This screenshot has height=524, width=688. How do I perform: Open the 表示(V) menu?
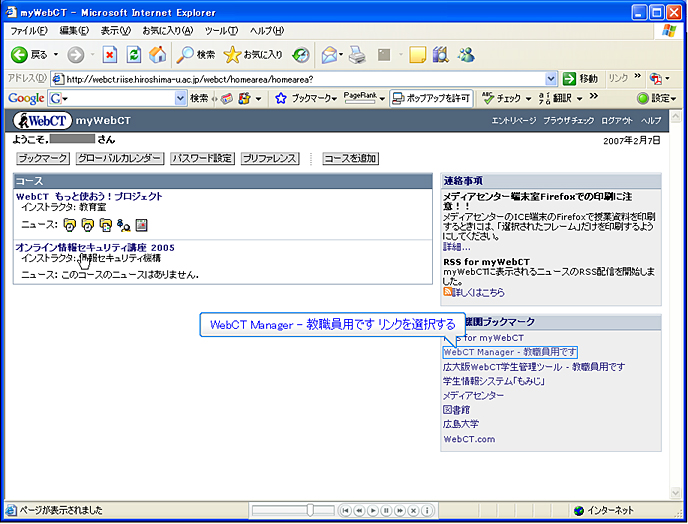tap(115, 31)
